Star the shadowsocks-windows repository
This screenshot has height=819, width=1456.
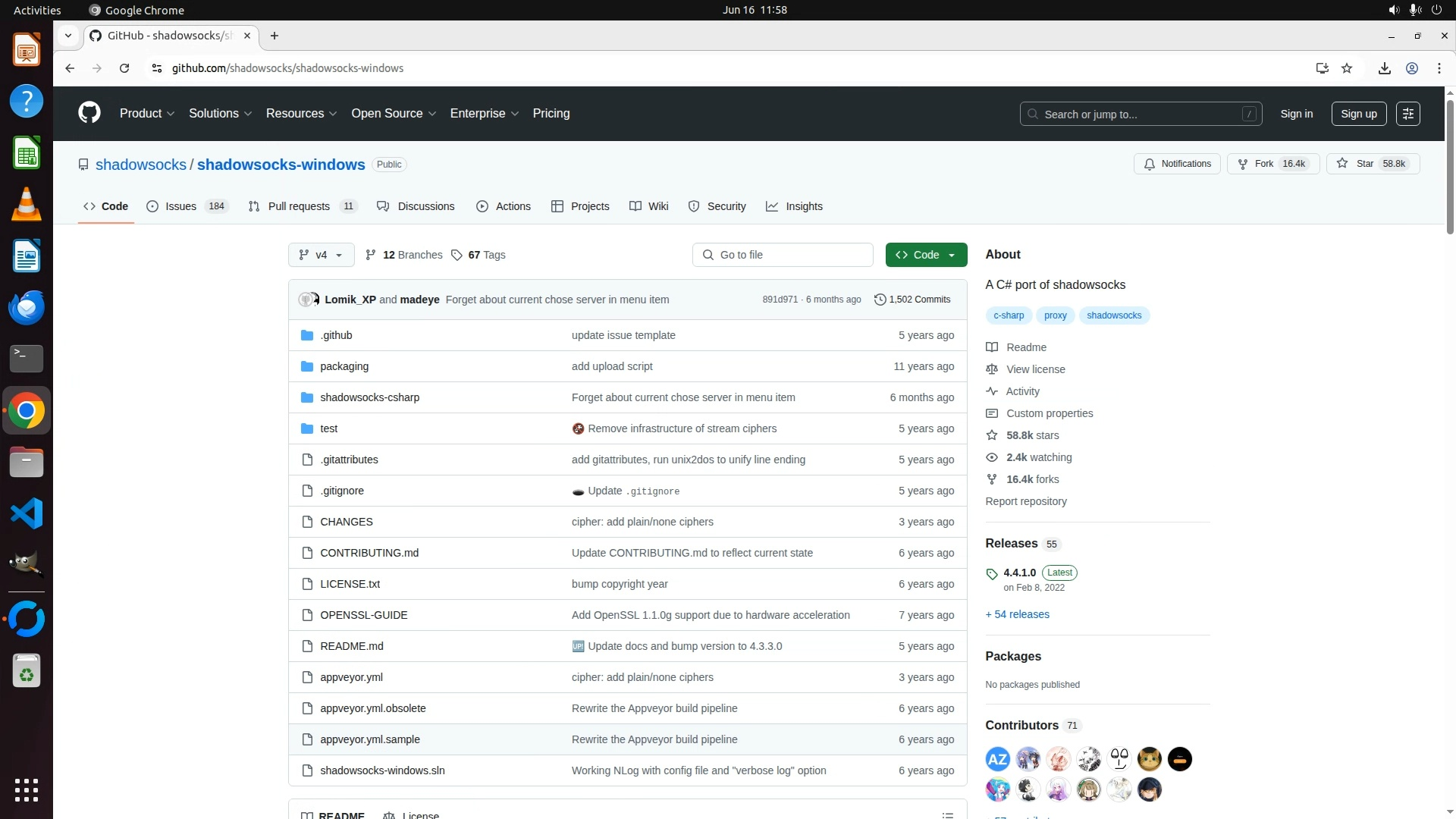(x=1373, y=164)
